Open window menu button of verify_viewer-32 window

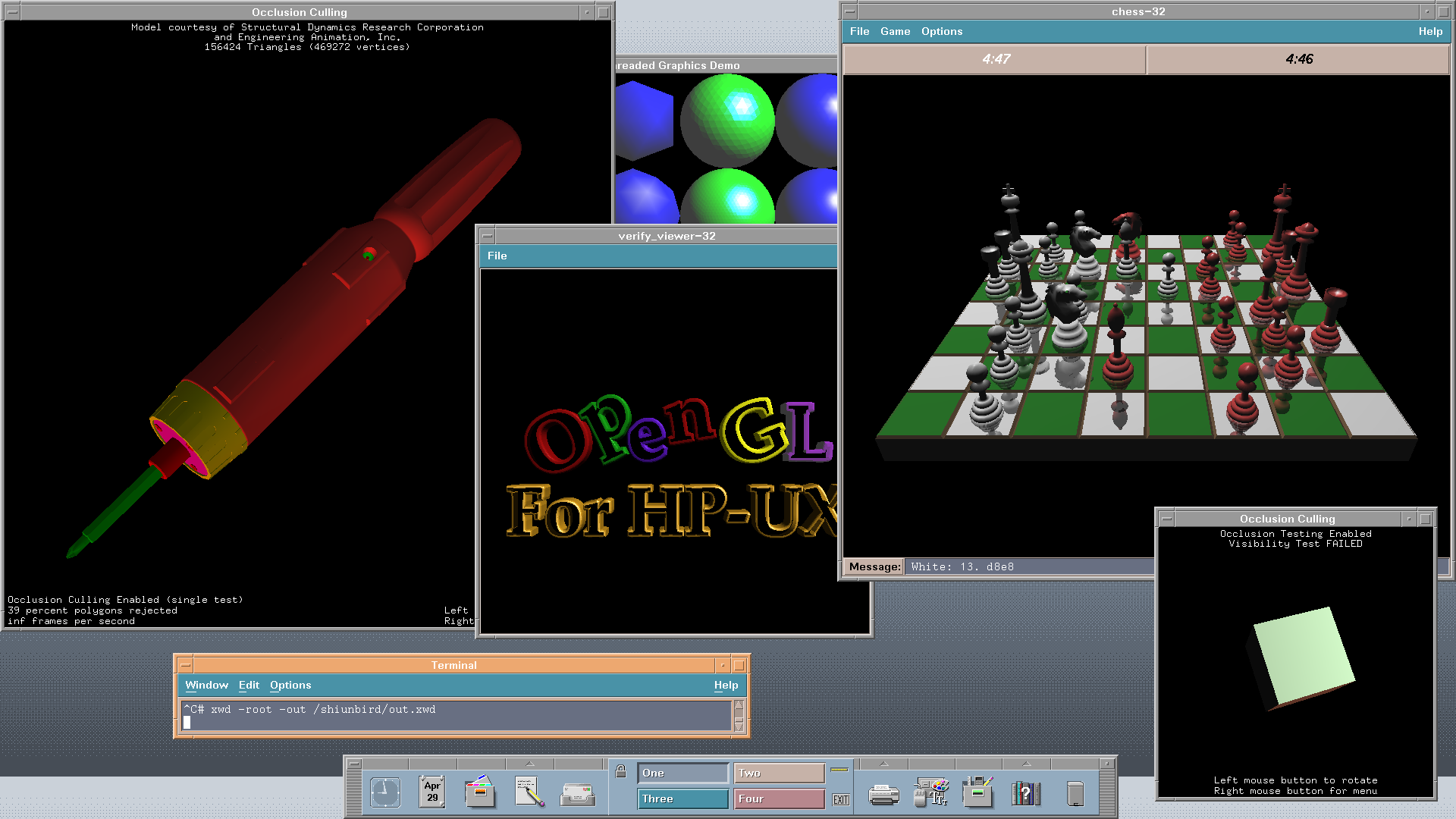[x=488, y=236]
